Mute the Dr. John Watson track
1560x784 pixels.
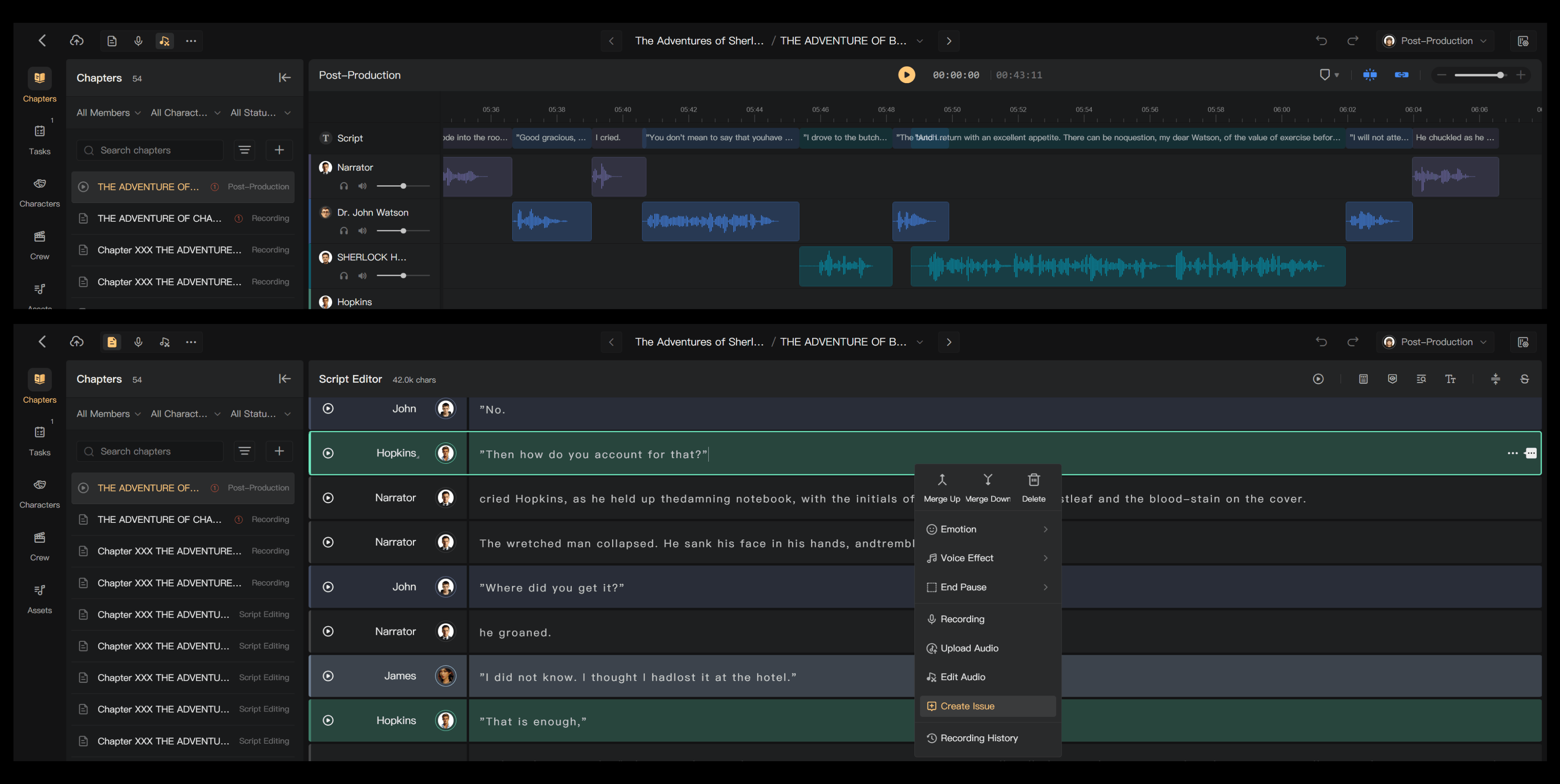tap(362, 231)
